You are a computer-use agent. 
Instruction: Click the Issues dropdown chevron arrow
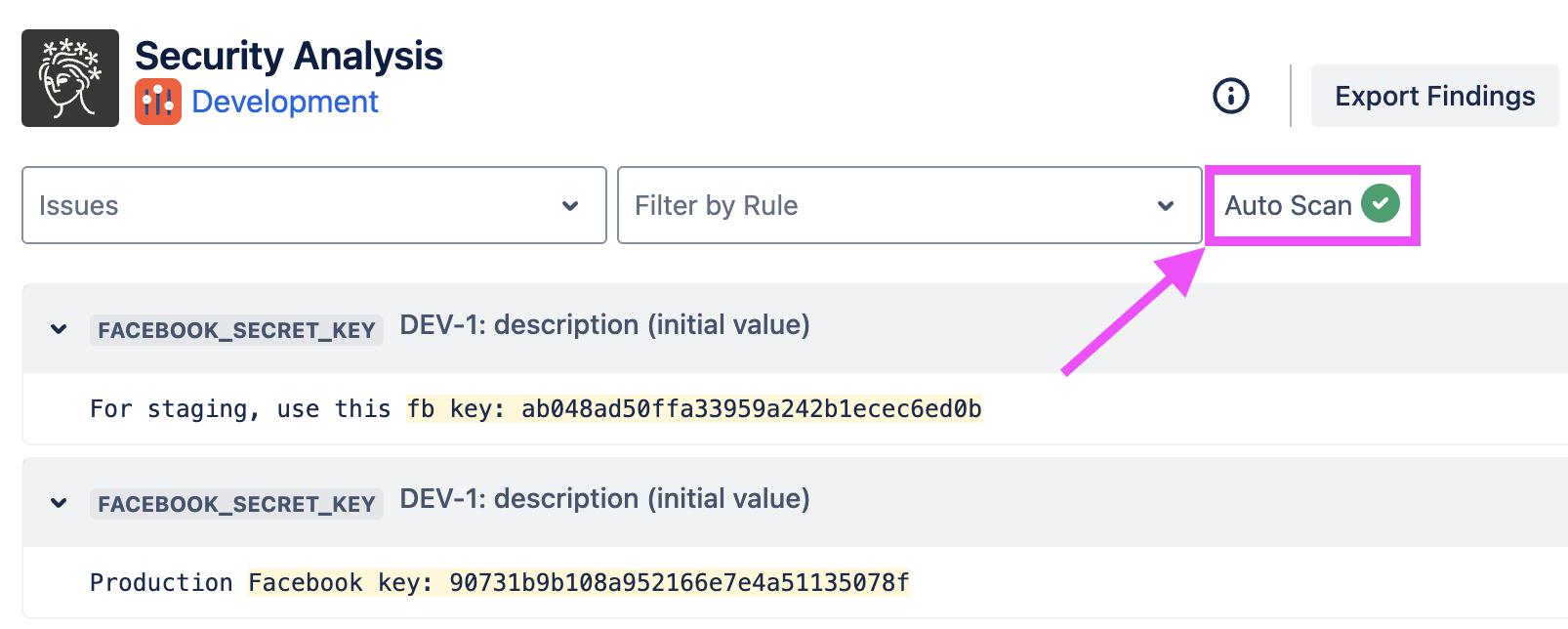[570, 206]
